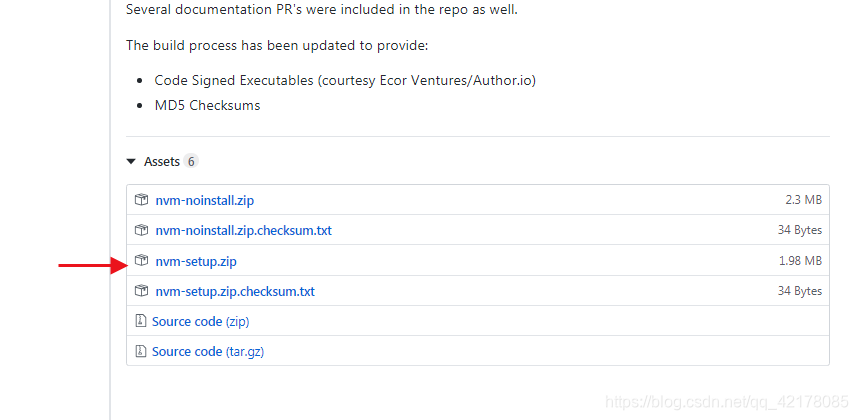Click zip file icon beside Source code (zip)
Image resolution: width=858 pixels, height=420 pixels.
(x=141, y=320)
